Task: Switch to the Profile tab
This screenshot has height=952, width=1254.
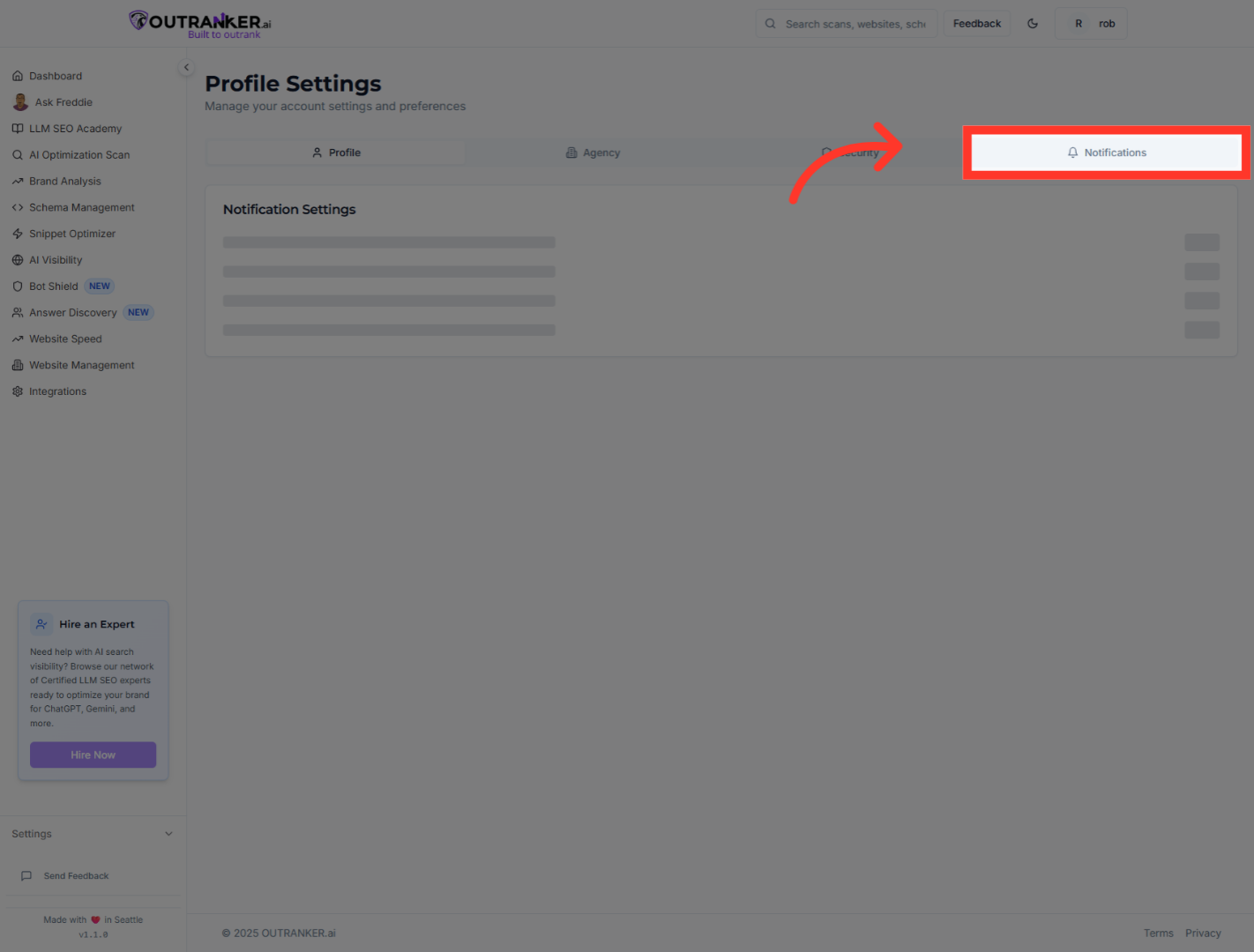Action: click(336, 152)
